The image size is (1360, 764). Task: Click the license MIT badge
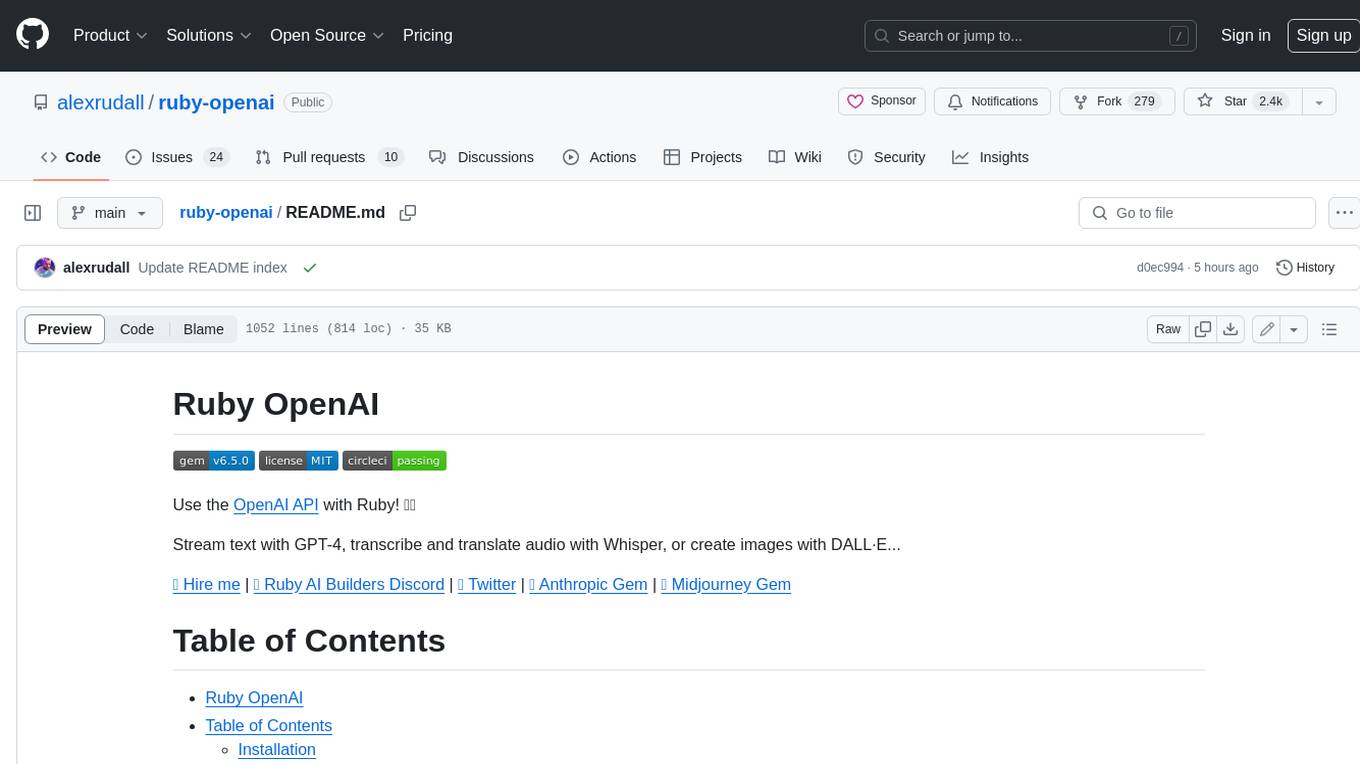coord(299,461)
